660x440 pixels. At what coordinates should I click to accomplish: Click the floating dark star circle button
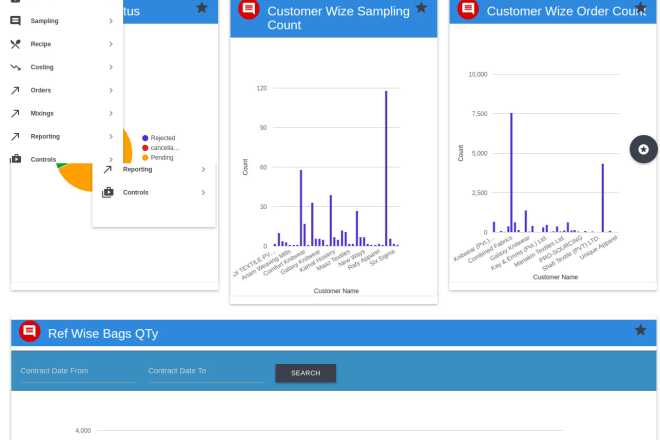(x=643, y=149)
